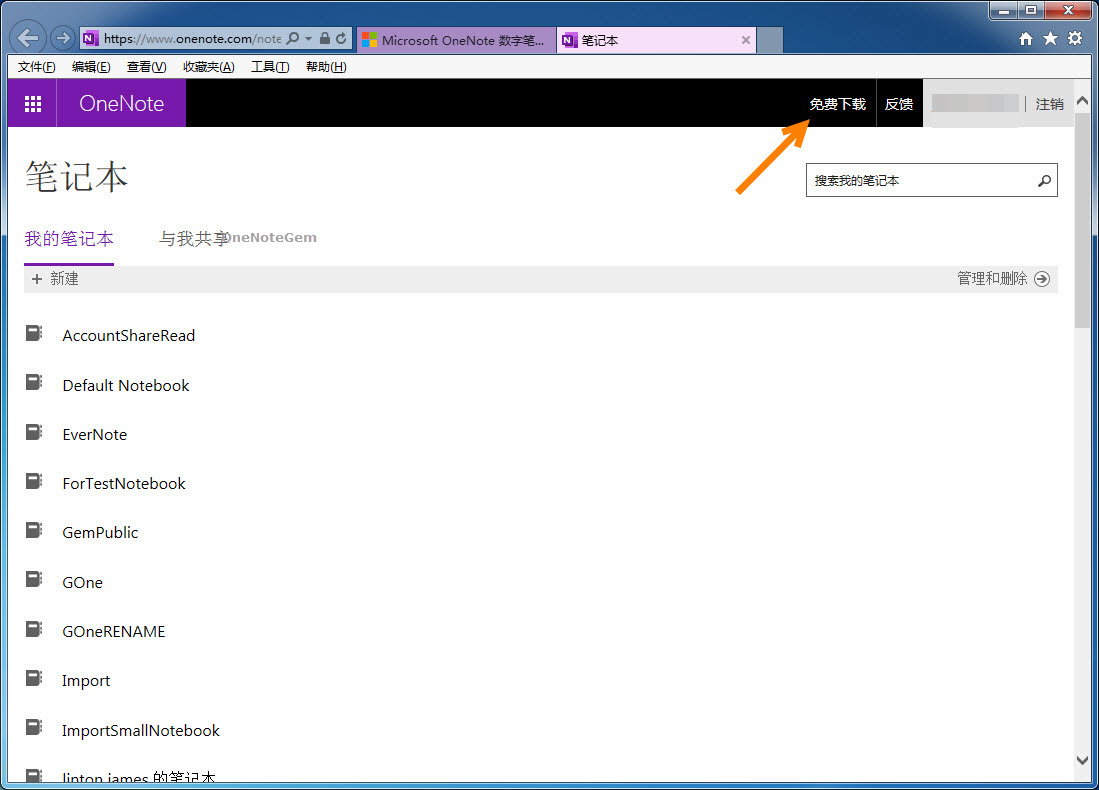Open the 文件(F) menu

coord(36,67)
